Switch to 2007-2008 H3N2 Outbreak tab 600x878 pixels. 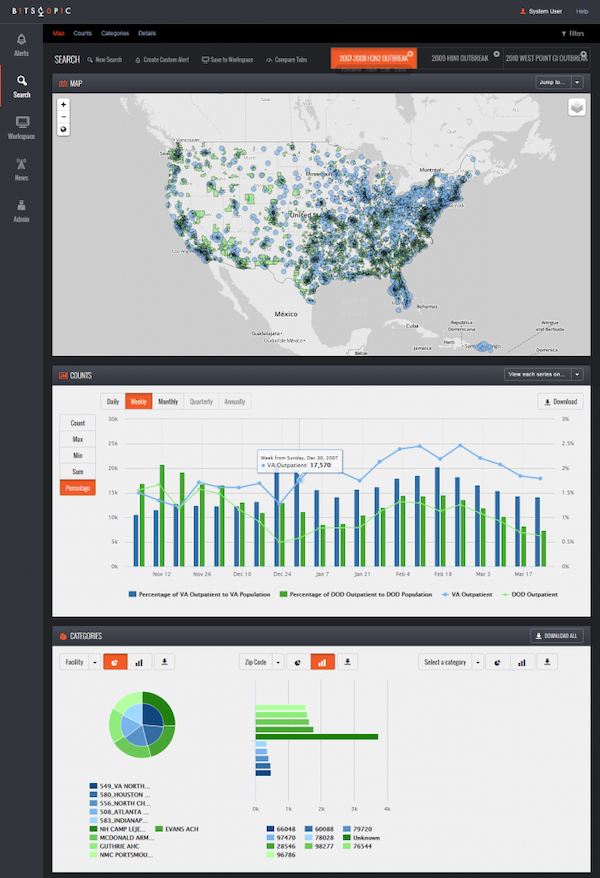(x=373, y=58)
